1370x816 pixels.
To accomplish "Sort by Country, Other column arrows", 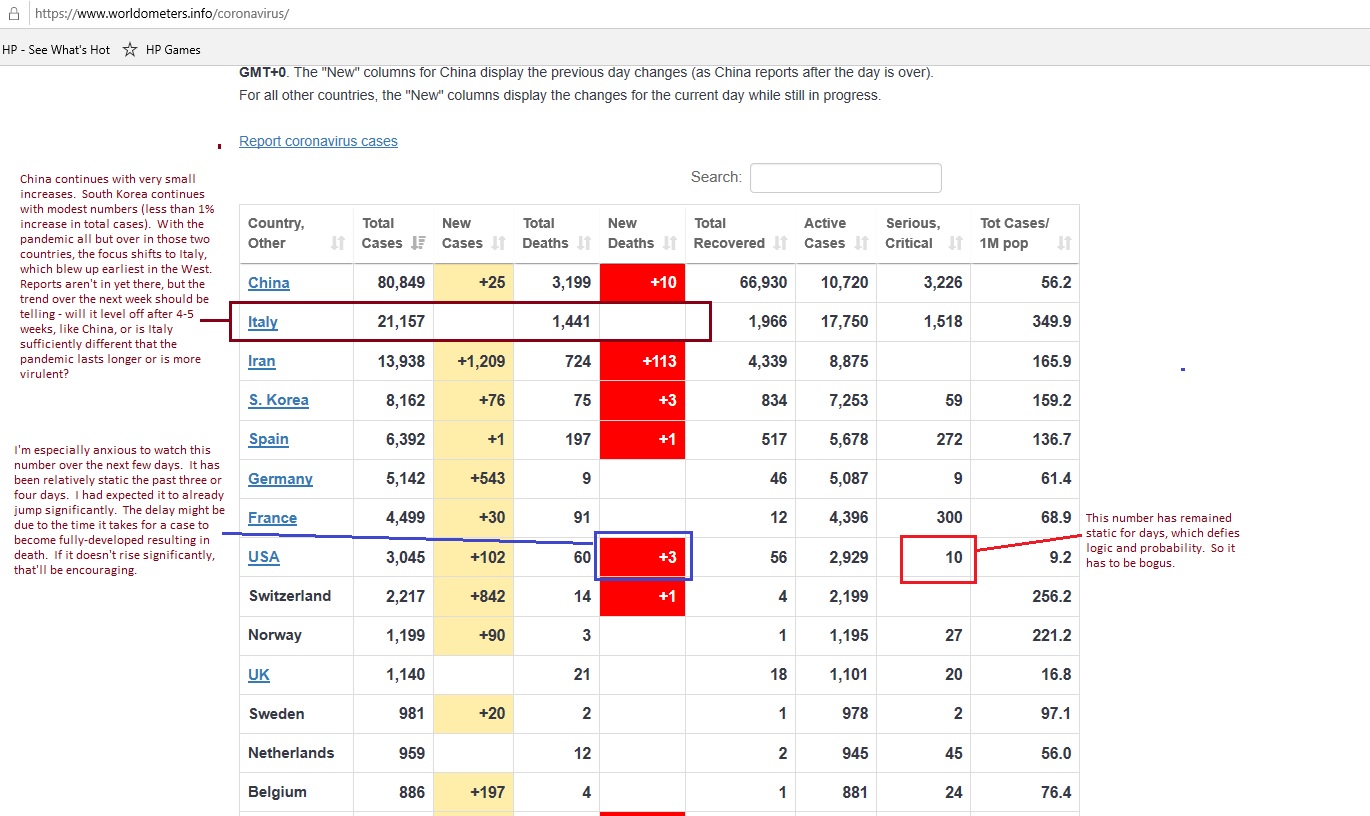I will coord(338,243).
